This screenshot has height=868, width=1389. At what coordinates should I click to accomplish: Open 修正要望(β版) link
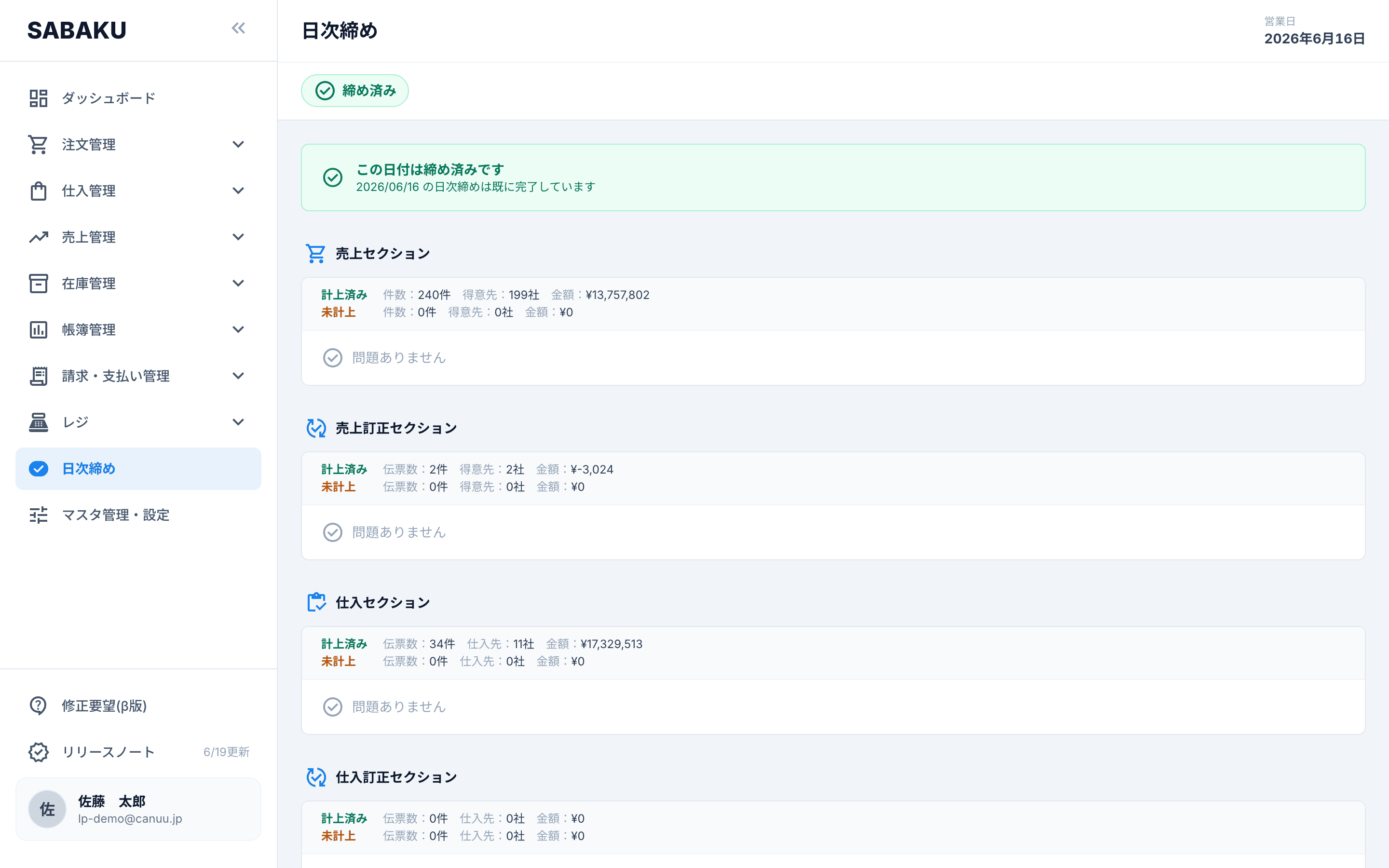pyautogui.click(x=105, y=705)
